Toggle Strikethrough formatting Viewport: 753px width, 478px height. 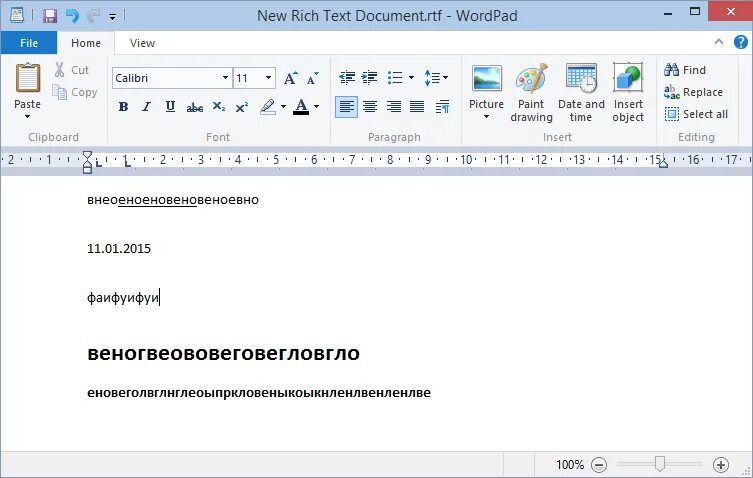point(194,107)
